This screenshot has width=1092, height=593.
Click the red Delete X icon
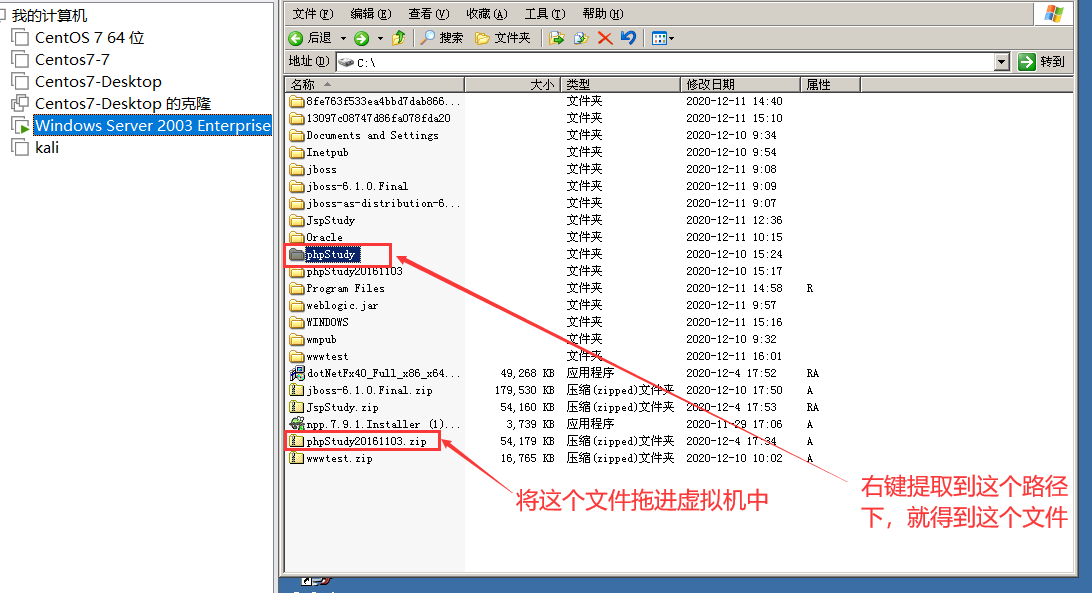click(604, 38)
